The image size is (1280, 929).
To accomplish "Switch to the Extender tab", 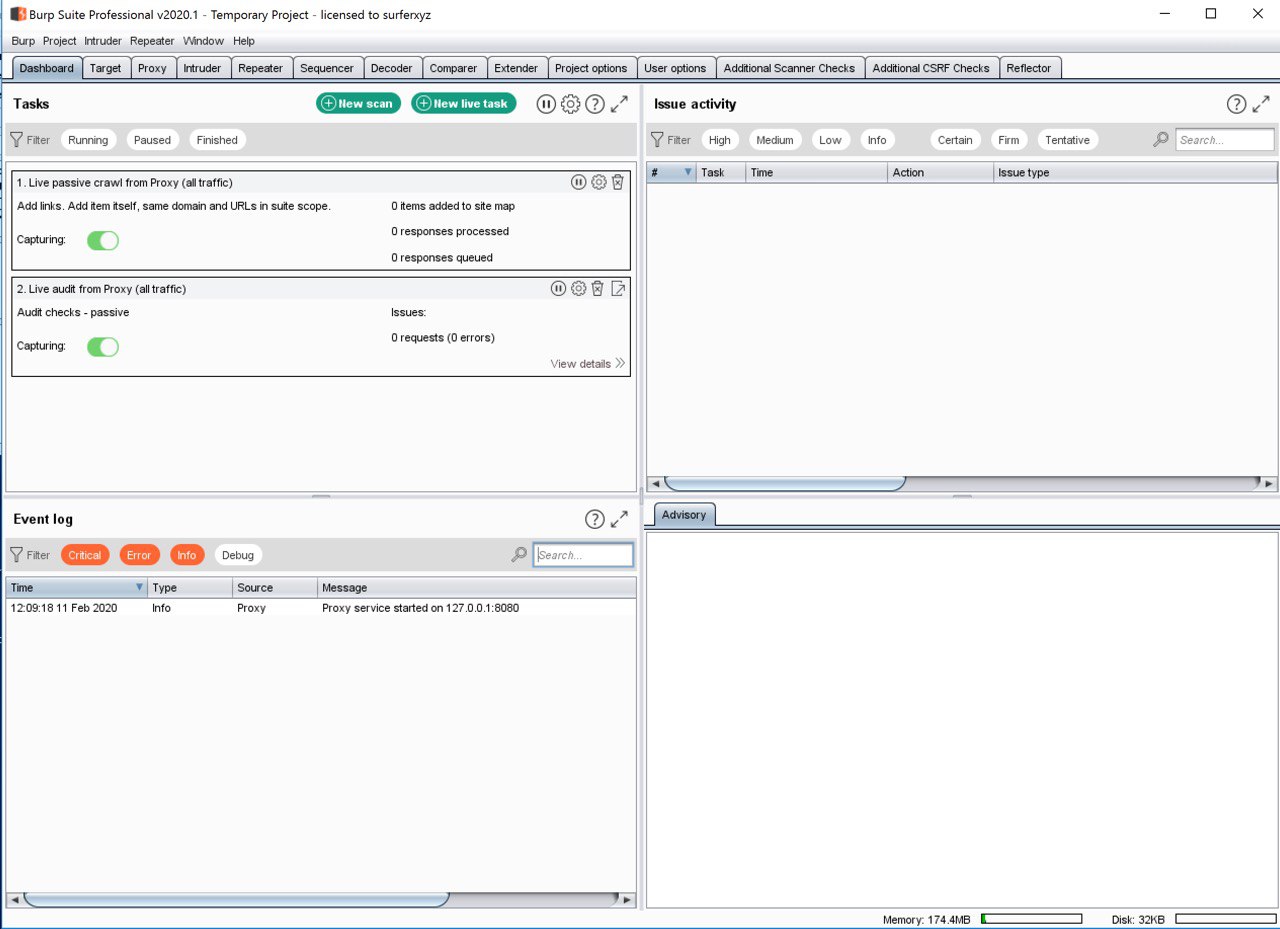I will pos(517,68).
